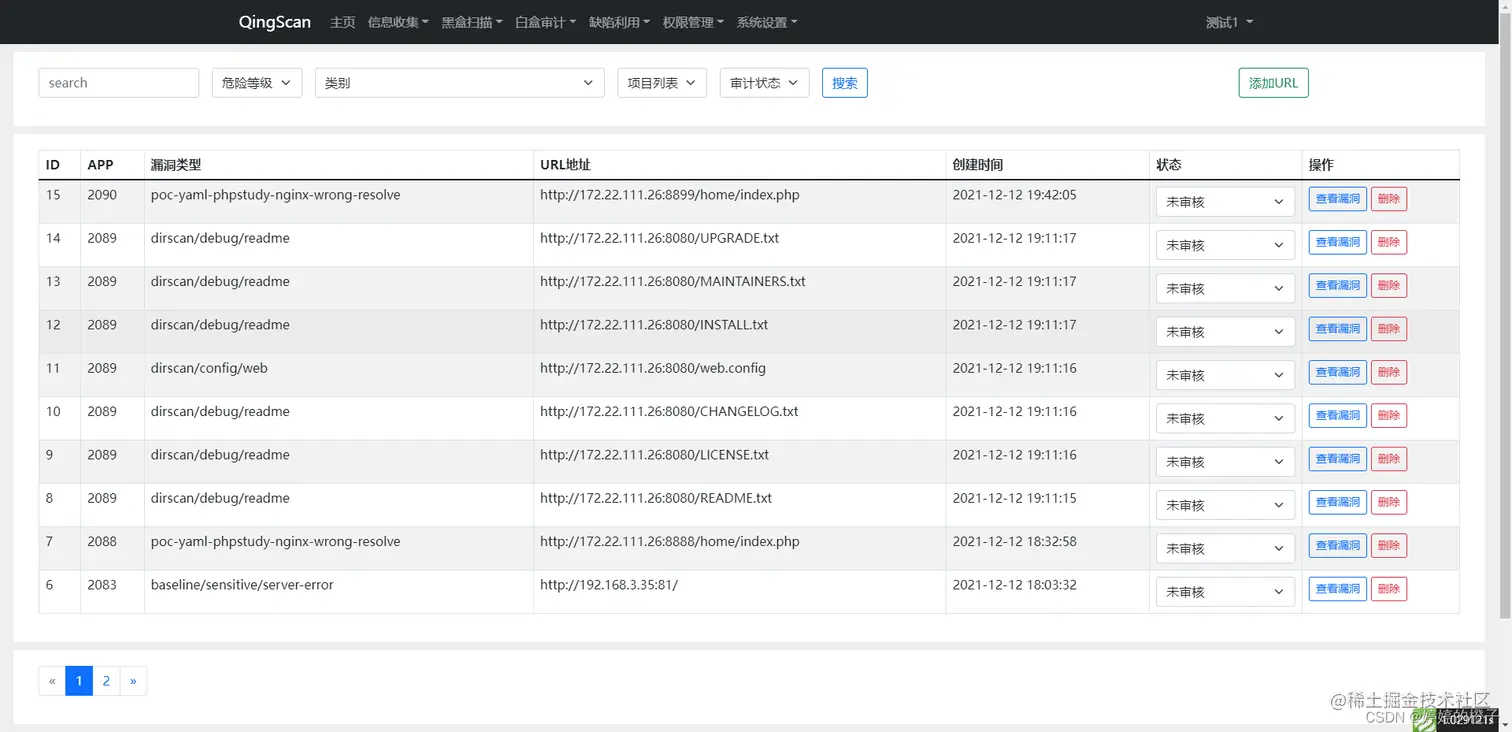Click URL http://172.22.111.26:8899/home/index.php
This screenshot has width=1512, height=732.
(x=670, y=195)
